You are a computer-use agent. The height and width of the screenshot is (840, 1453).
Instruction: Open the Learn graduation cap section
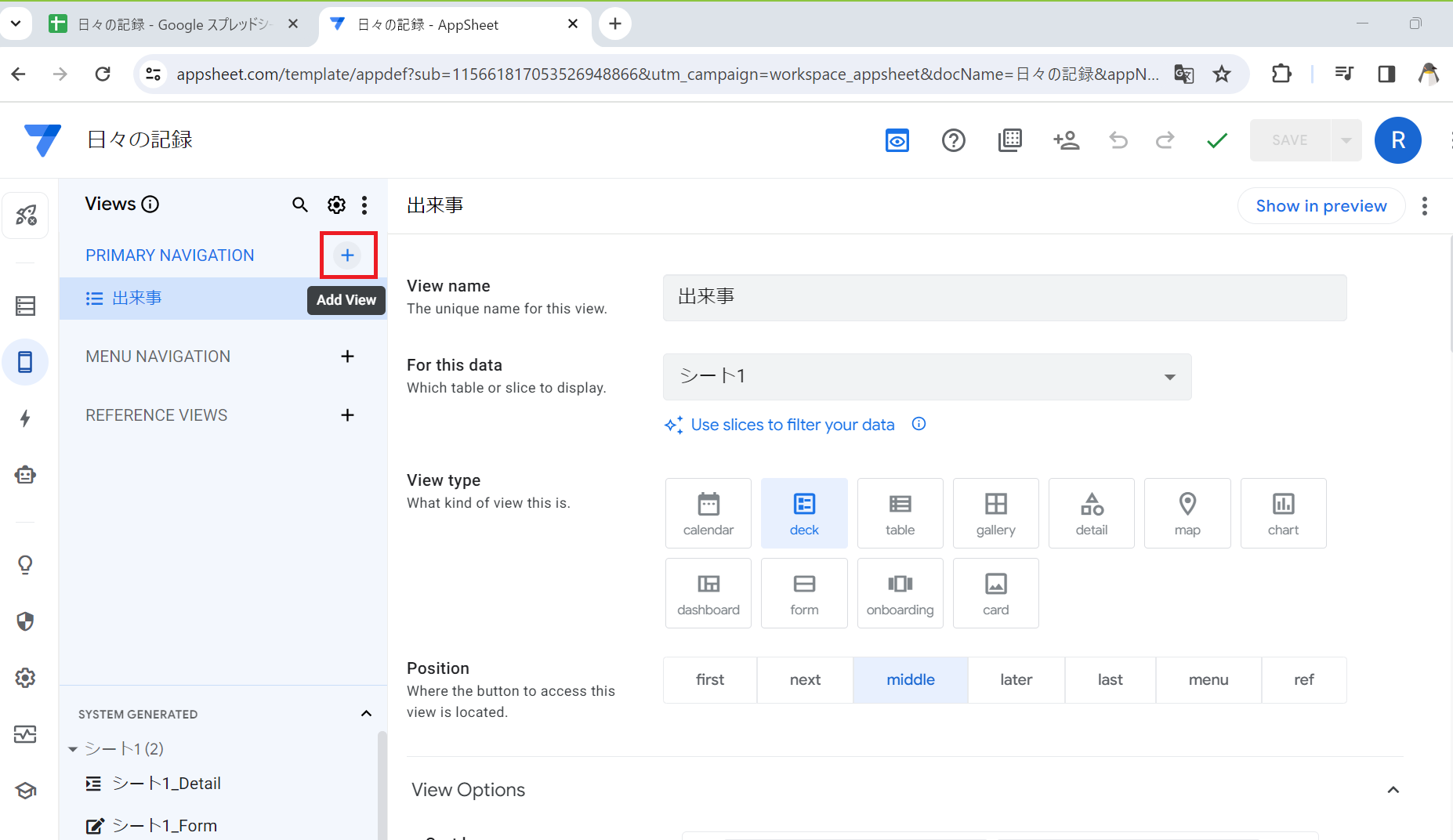click(26, 791)
